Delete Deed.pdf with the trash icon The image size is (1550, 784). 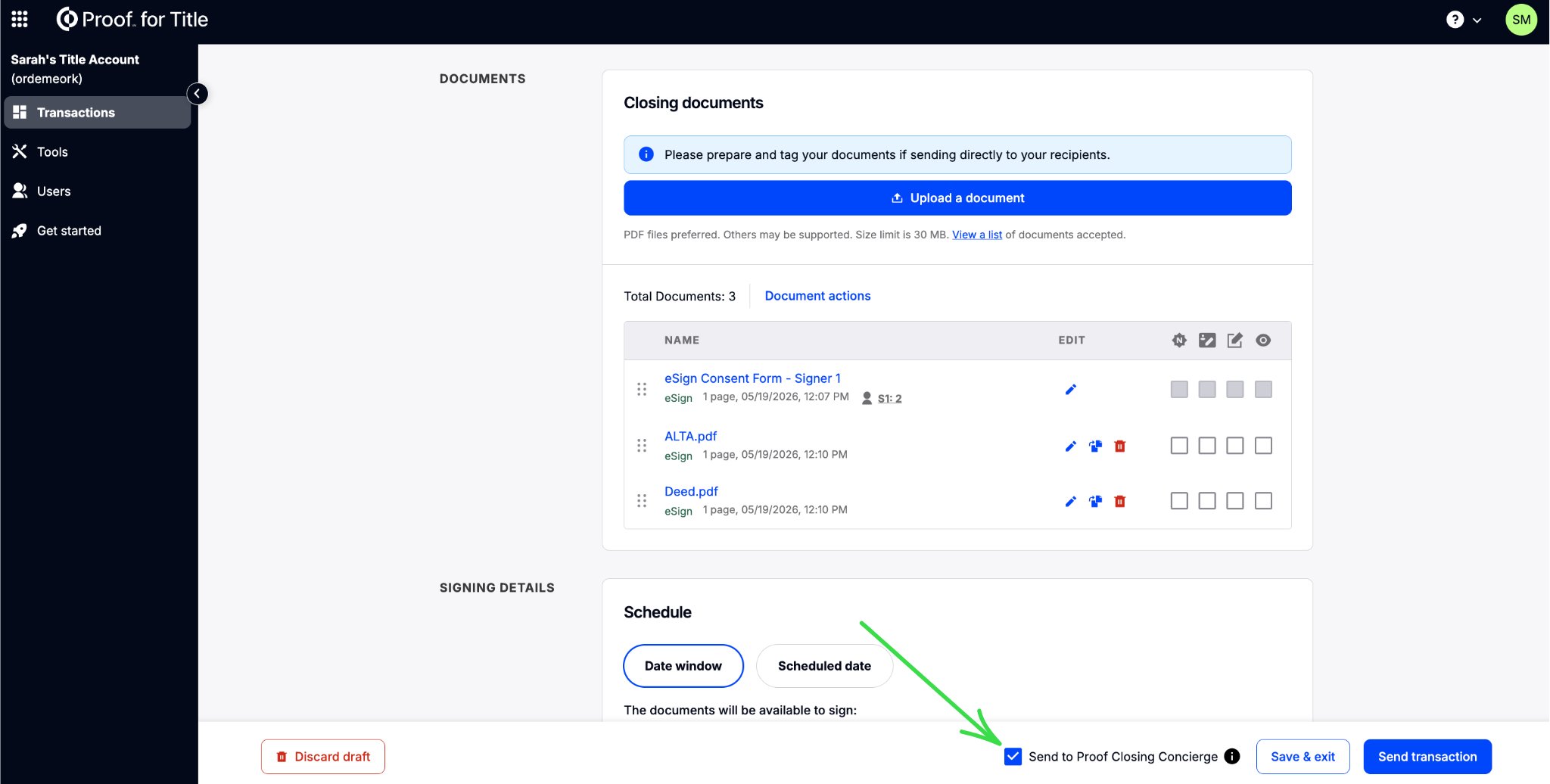coord(1120,502)
